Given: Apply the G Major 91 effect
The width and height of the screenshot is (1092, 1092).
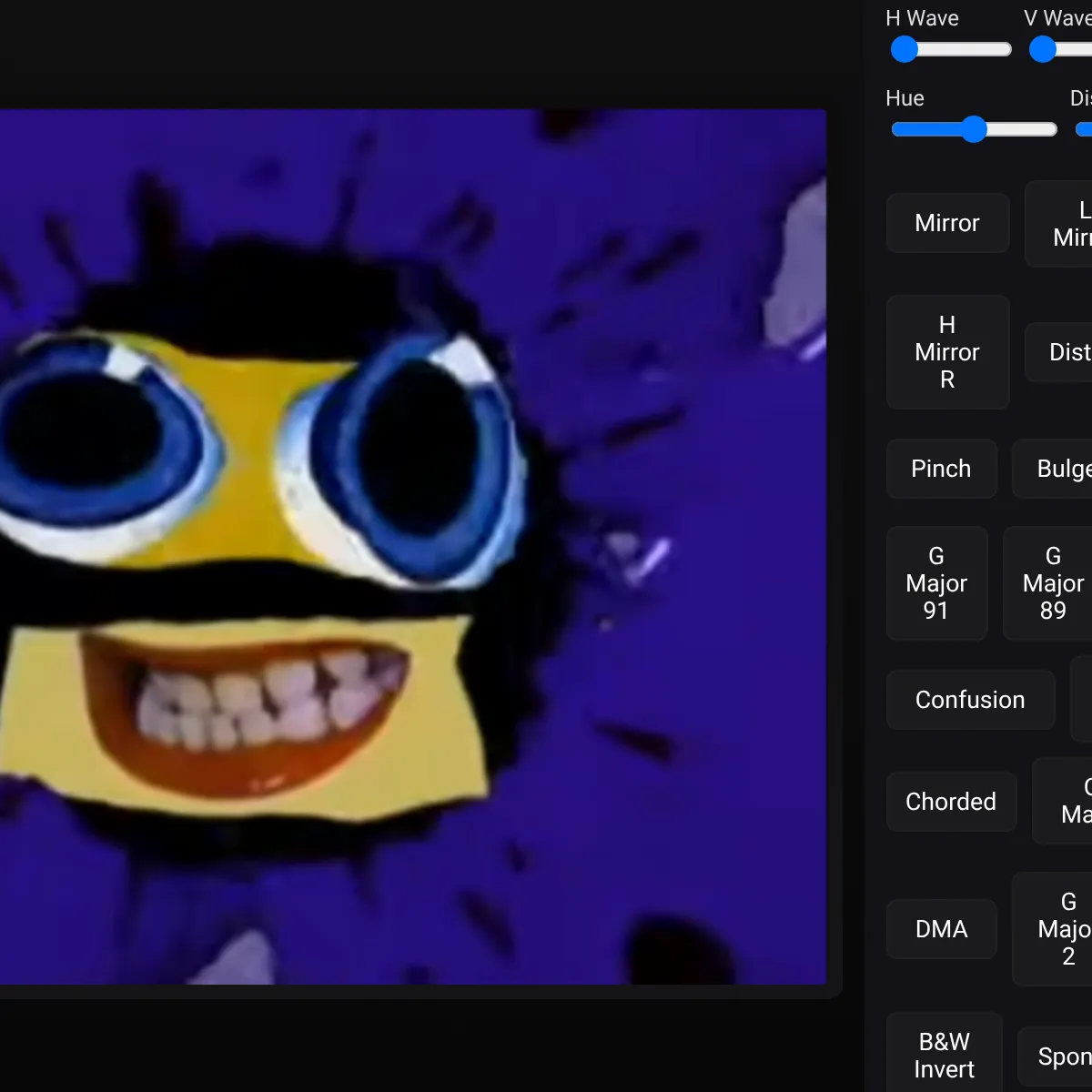Looking at the screenshot, I should (936, 583).
